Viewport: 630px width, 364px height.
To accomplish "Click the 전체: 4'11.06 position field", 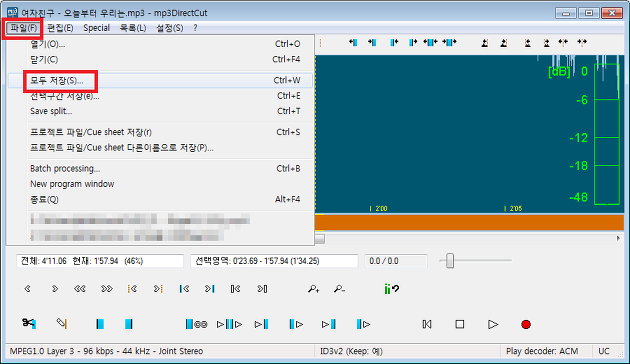I will [x=100, y=261].
